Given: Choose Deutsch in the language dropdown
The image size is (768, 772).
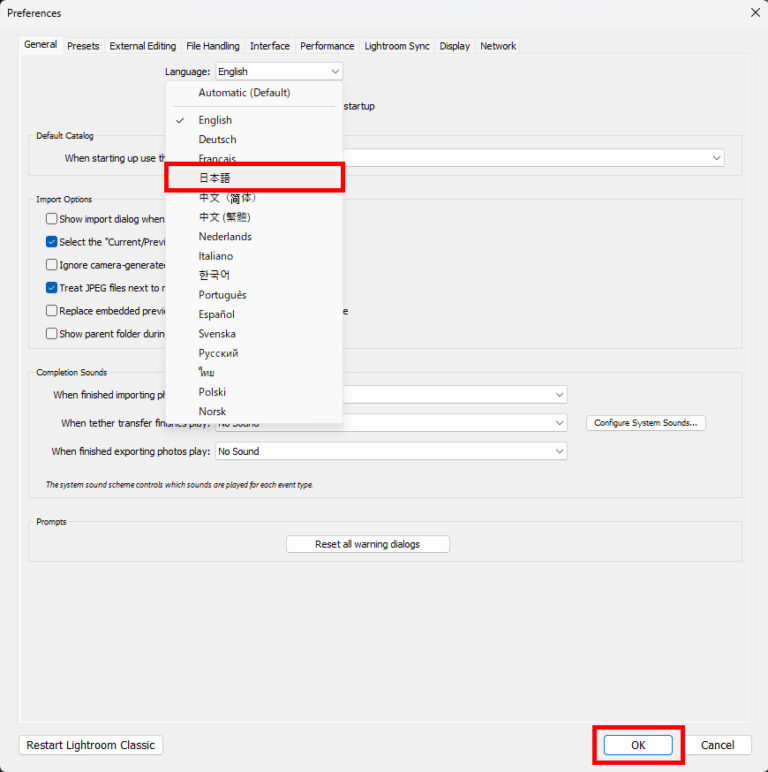Looking at the screenshot, I should coord(217,139).
